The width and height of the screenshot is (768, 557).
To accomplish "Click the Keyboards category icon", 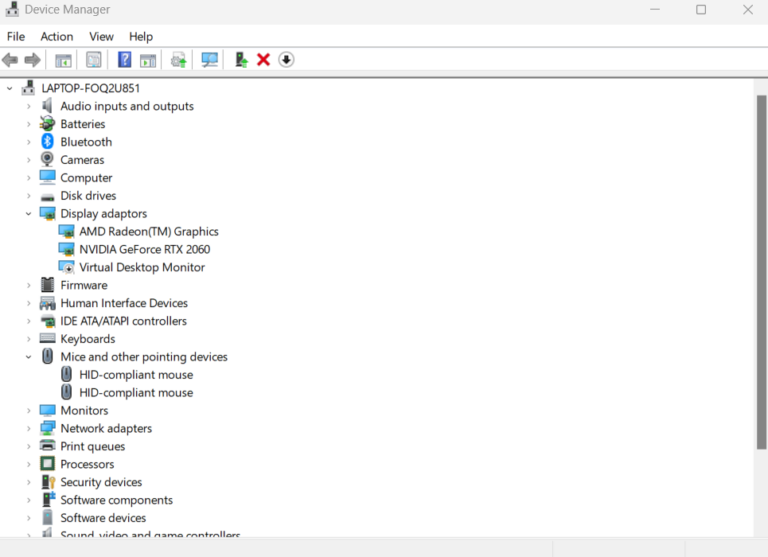I will (48, 338).
